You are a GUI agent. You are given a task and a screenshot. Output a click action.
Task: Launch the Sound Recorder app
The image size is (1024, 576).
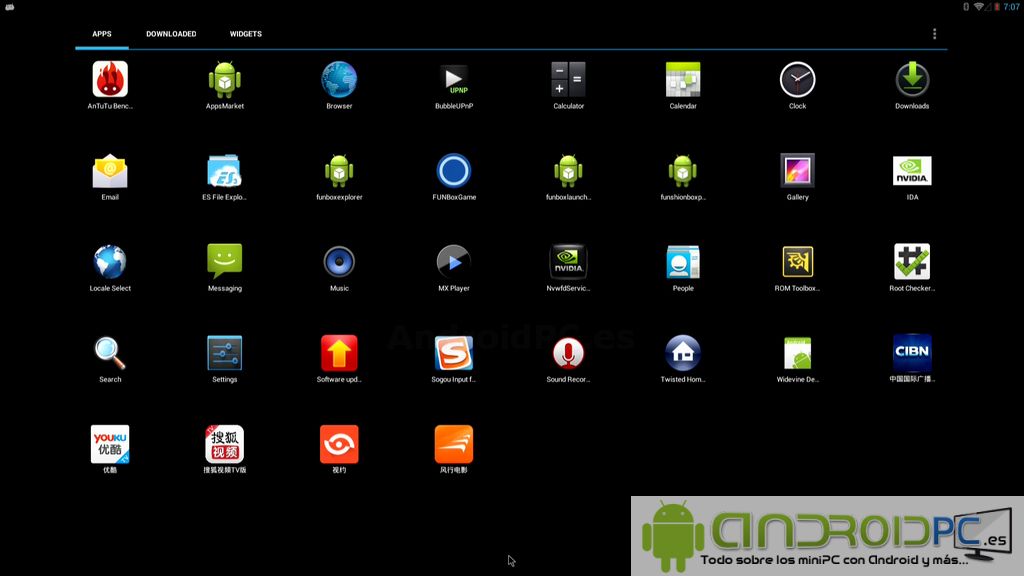568,353
